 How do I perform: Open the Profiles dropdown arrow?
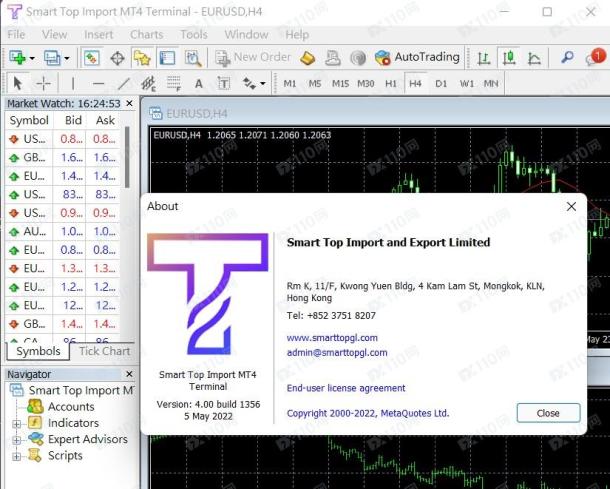[67, 59]
